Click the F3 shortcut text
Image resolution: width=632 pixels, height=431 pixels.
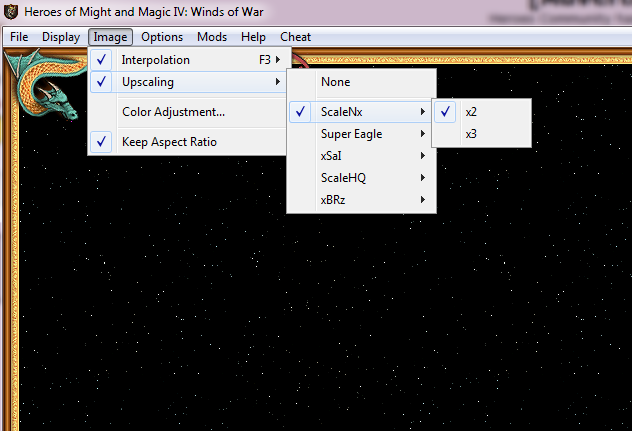pos(264,60)
